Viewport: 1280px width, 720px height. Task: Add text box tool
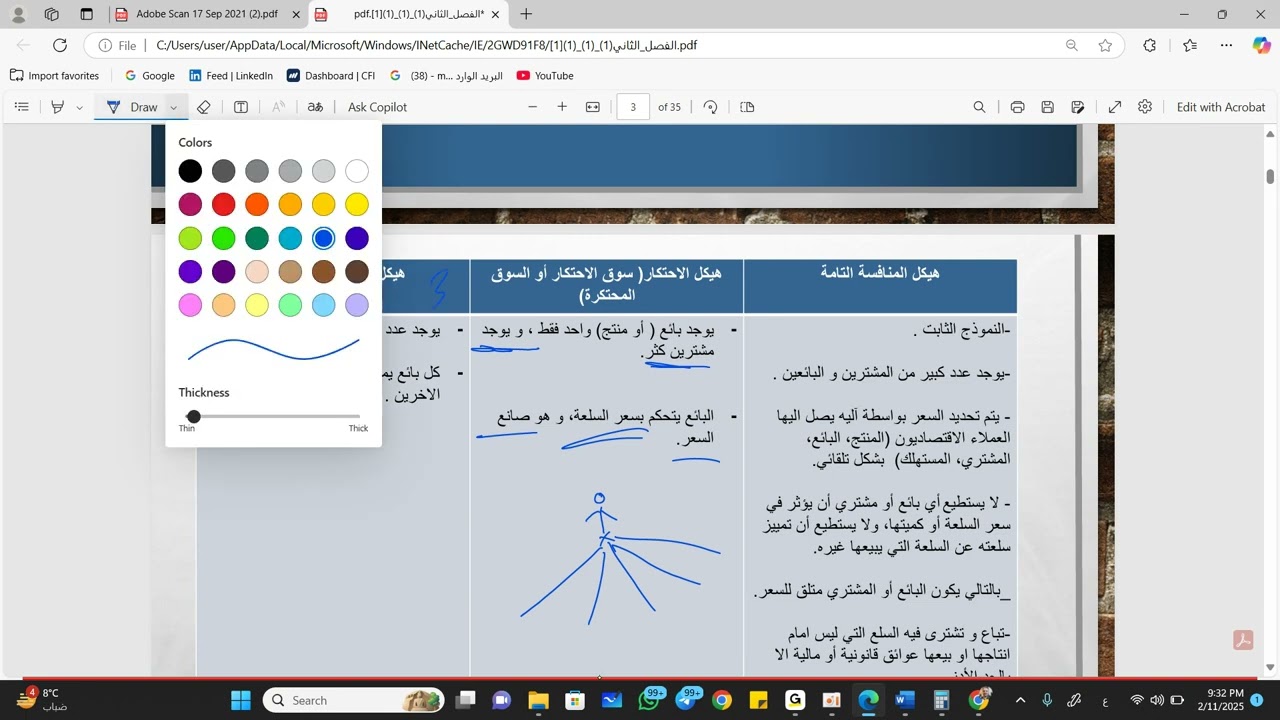coord(241,107)
